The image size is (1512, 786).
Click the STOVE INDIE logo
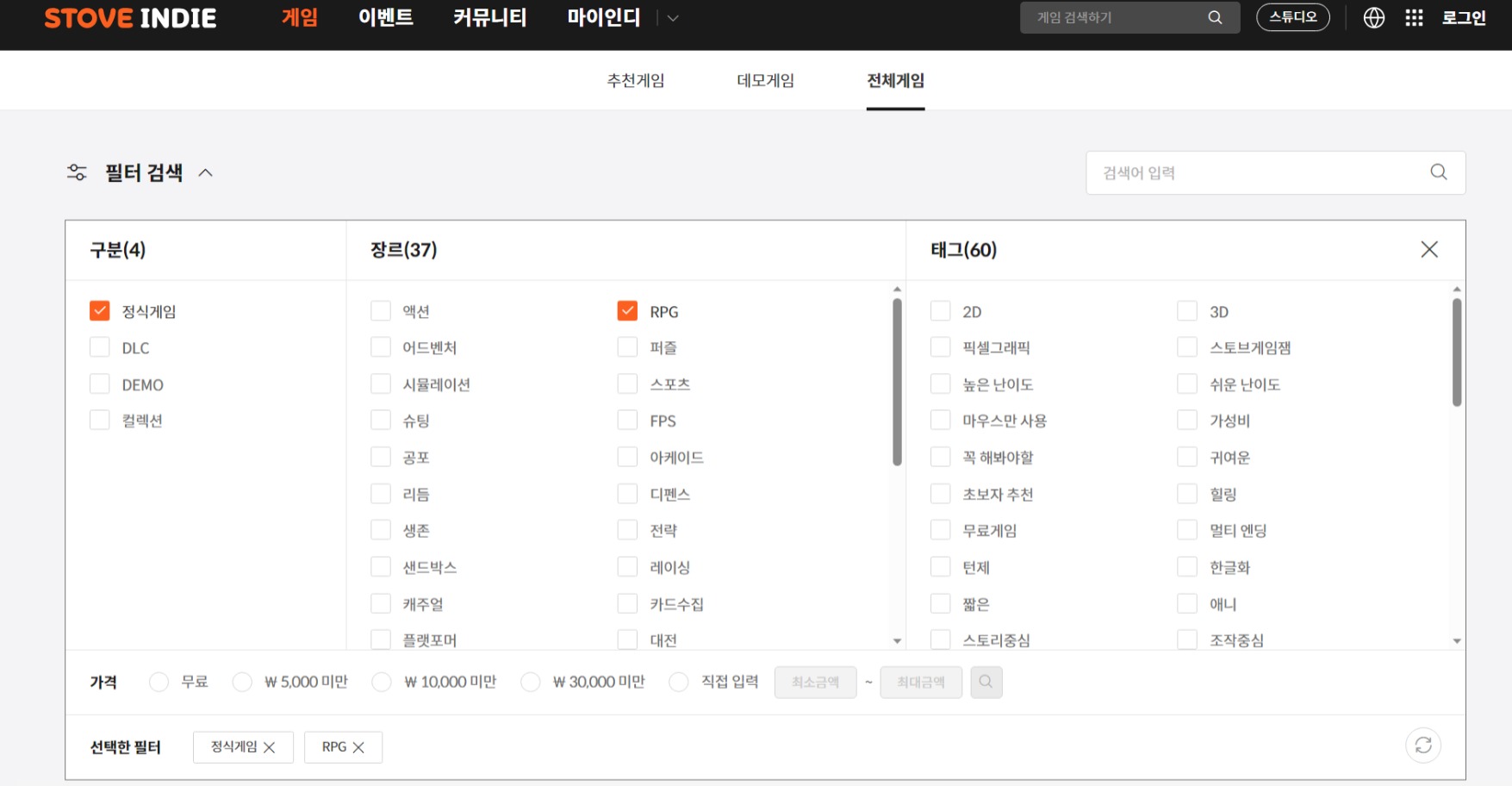(130, 18)
